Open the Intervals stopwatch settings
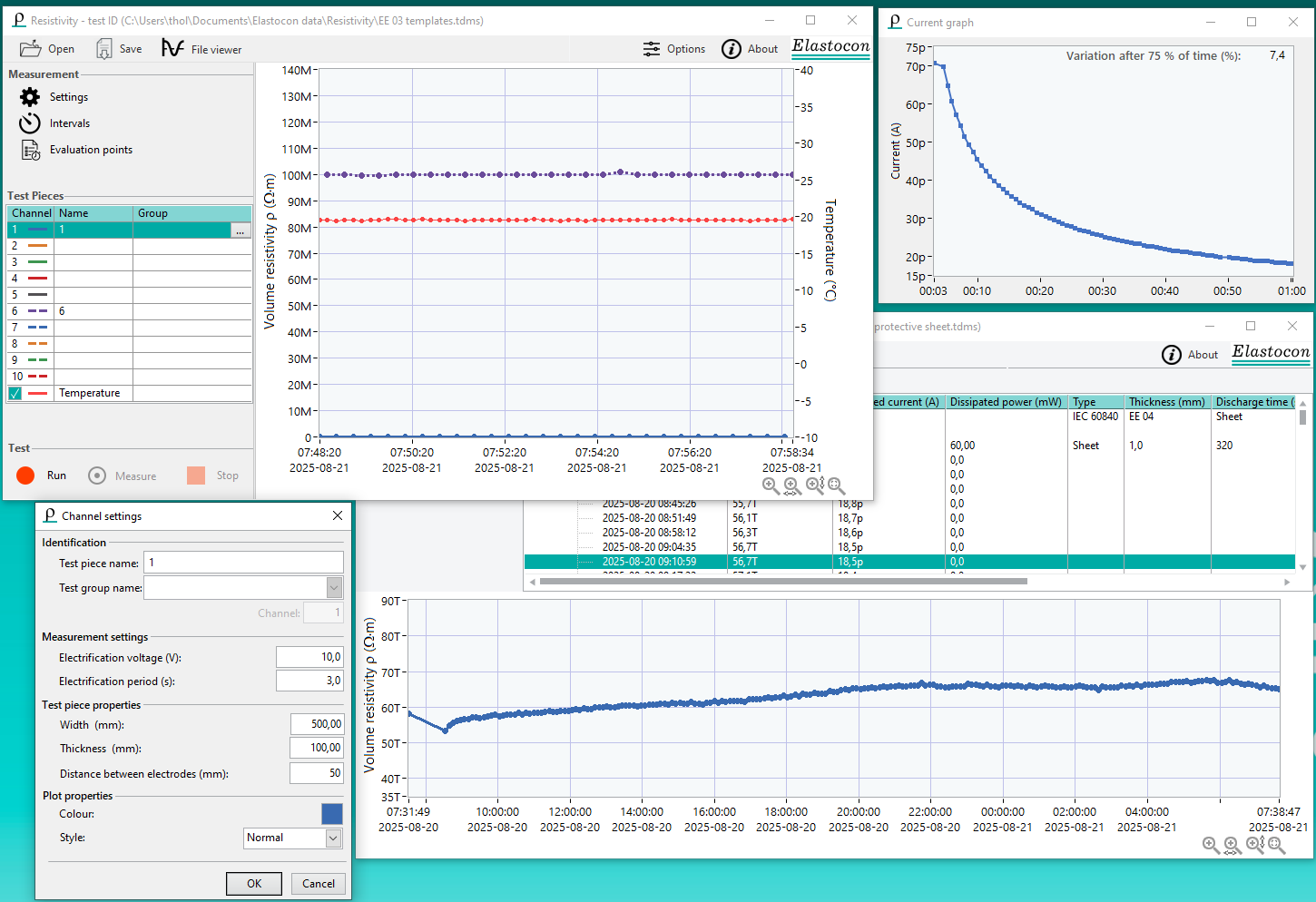The width and height of the screenshot is (1316, 902). point(30,123)
